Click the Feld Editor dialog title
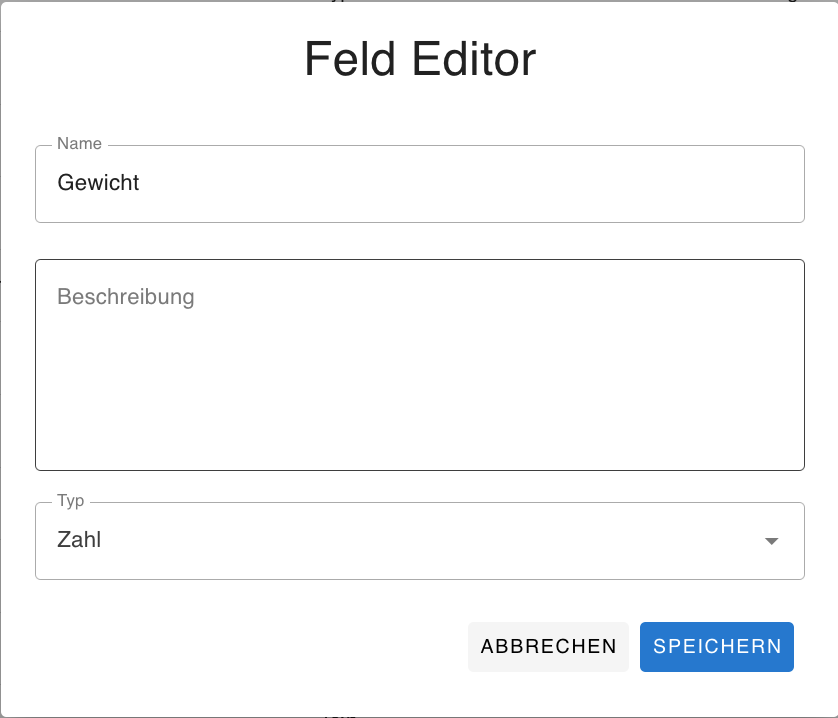838x718 pixels. pyautogui.click(x=419, y=60)
